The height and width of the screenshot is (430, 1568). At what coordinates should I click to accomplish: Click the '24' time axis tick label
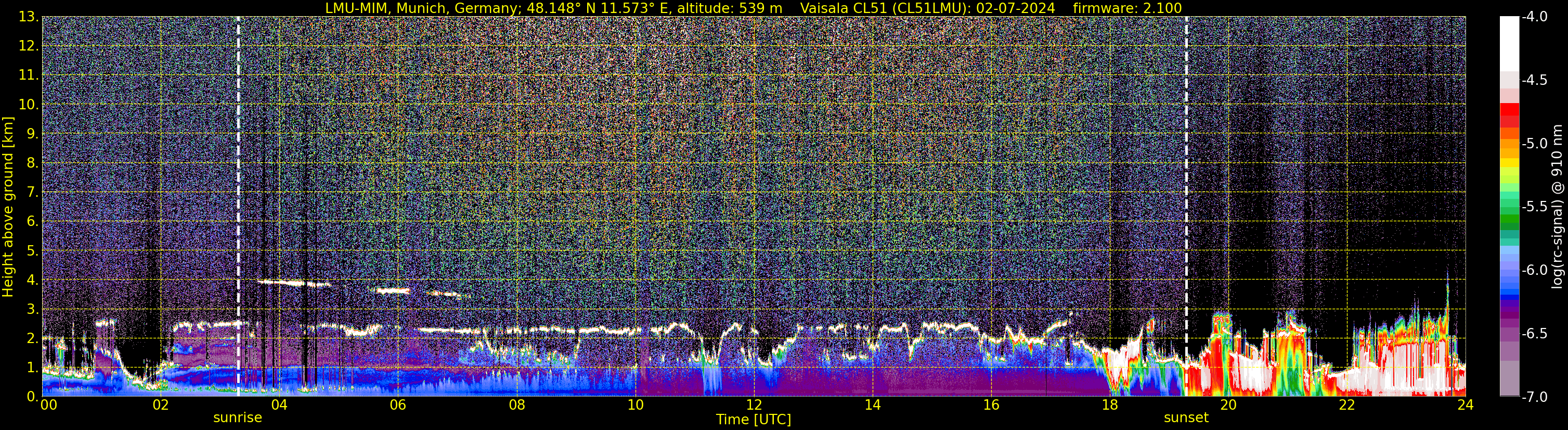[1465, 405]
